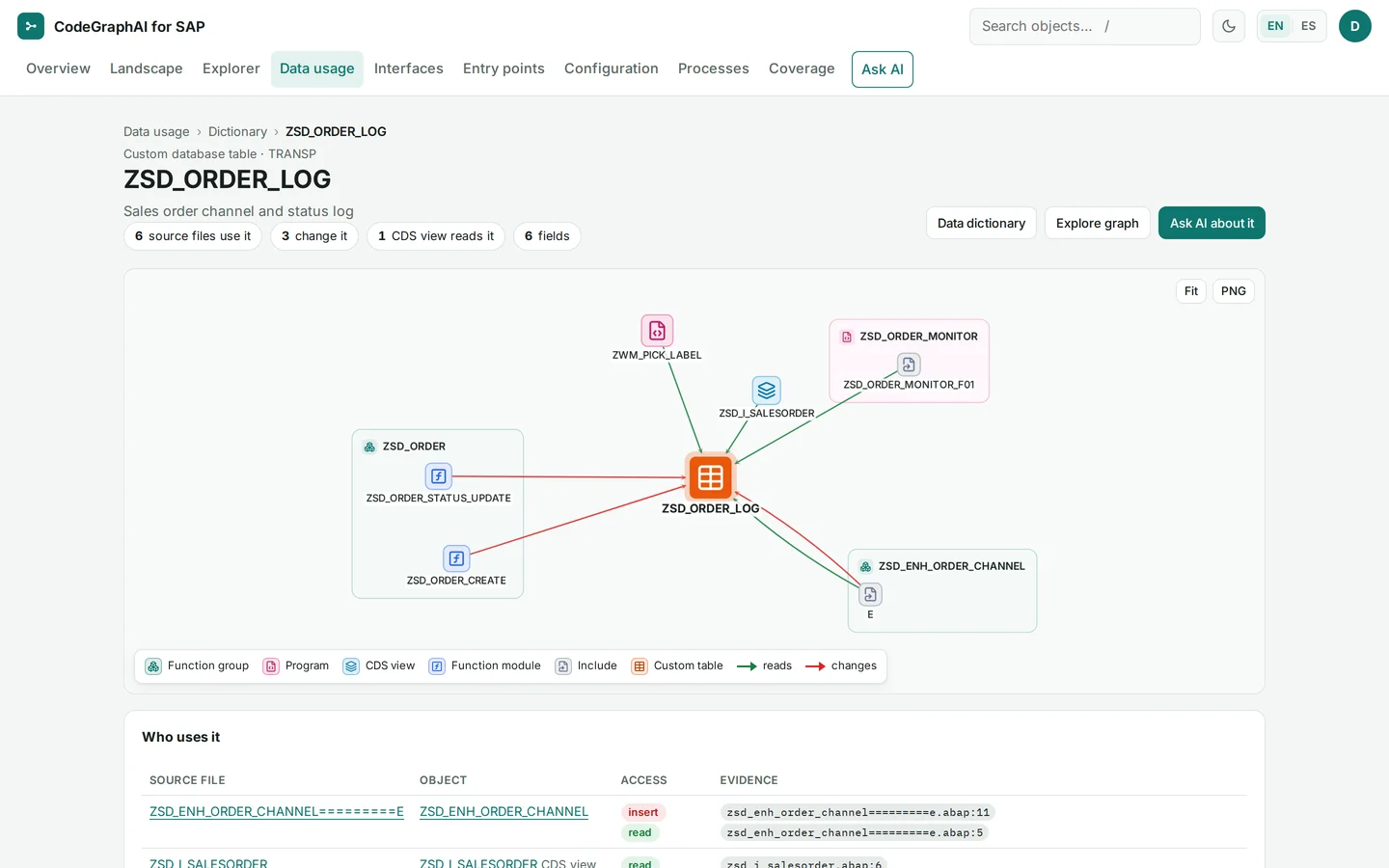Open the Ask AI tab button

[883, 69]
